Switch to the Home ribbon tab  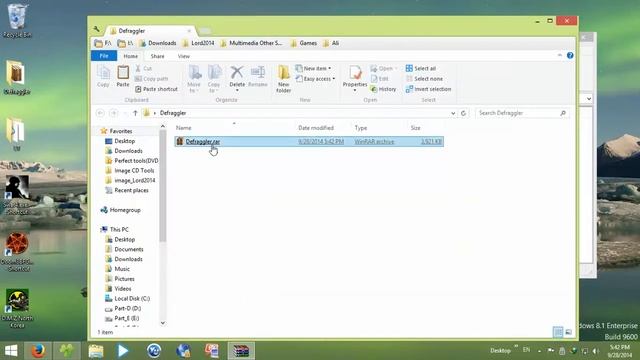pyautogui.click(x=131, y=56)
